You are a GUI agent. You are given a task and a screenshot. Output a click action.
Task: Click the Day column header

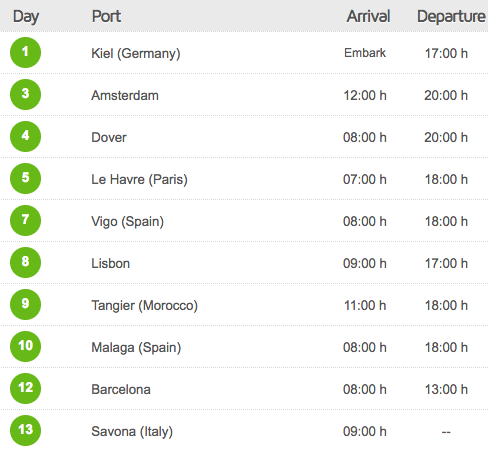pyautogui.click(x=26, y=17)
